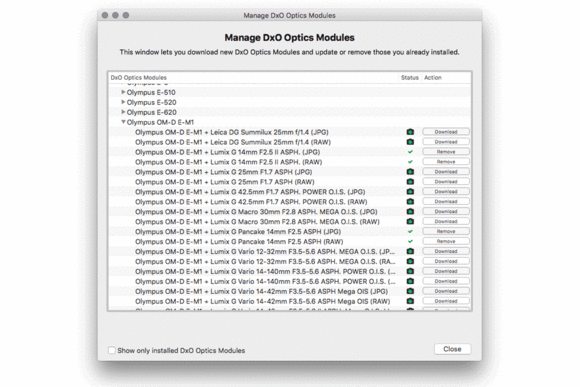Click installed checkmark for Lumix 14mm II (JPG)
Screen dimensions: 580x387
coord(410,152)
